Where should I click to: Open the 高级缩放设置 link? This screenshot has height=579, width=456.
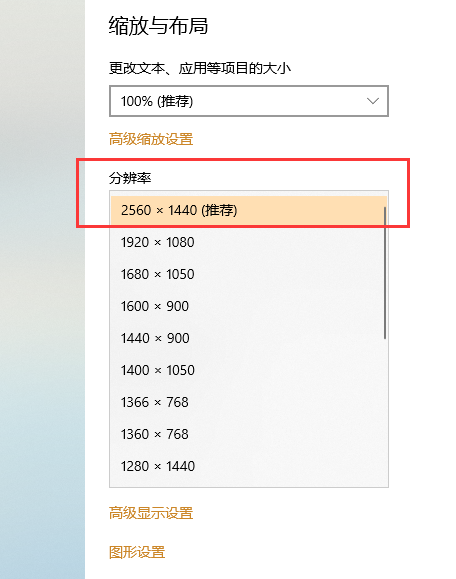coord(151,140)
